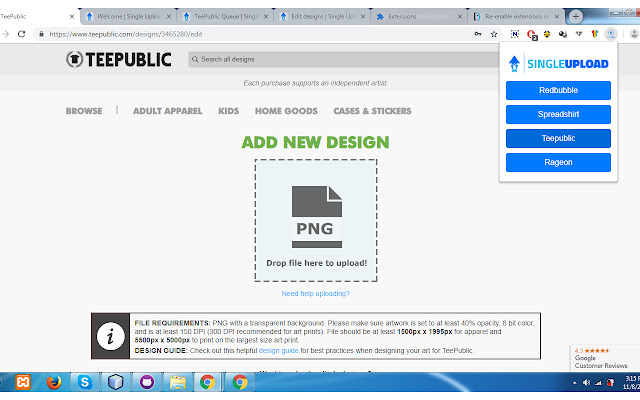Click the search magnifier icon

(x=195, y=59)
